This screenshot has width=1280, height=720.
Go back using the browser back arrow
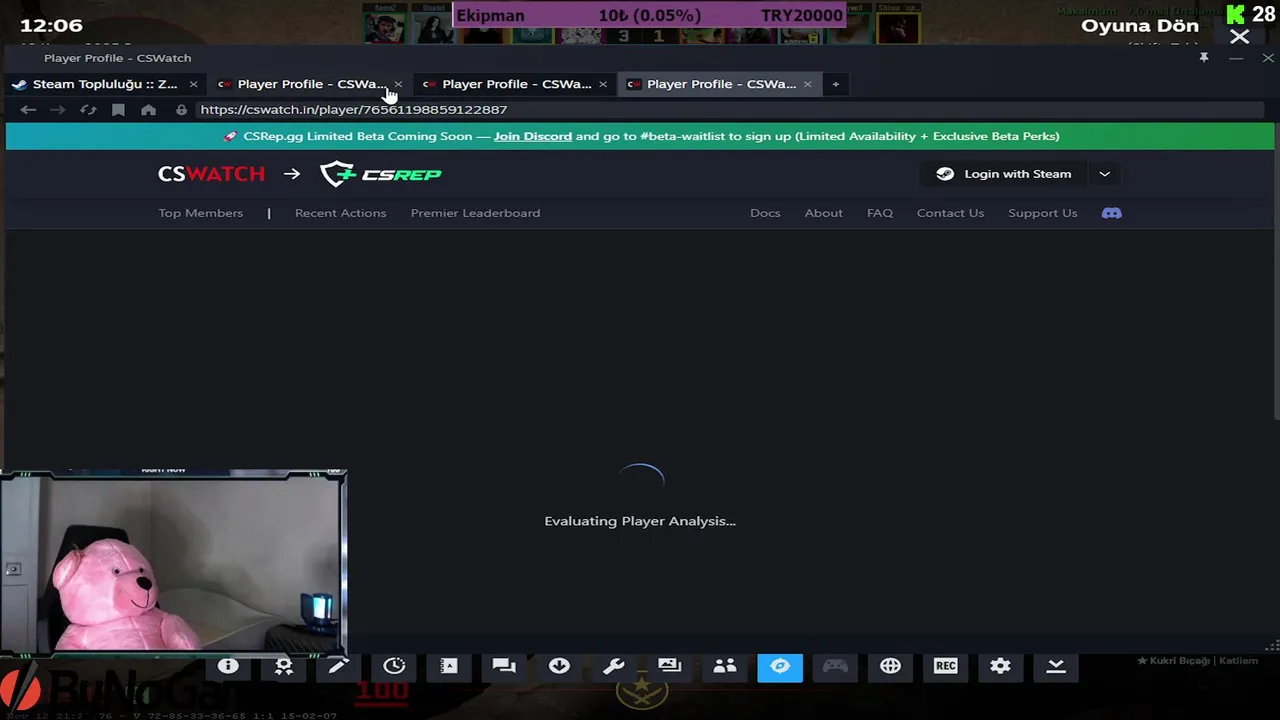(x=28, y=110)
